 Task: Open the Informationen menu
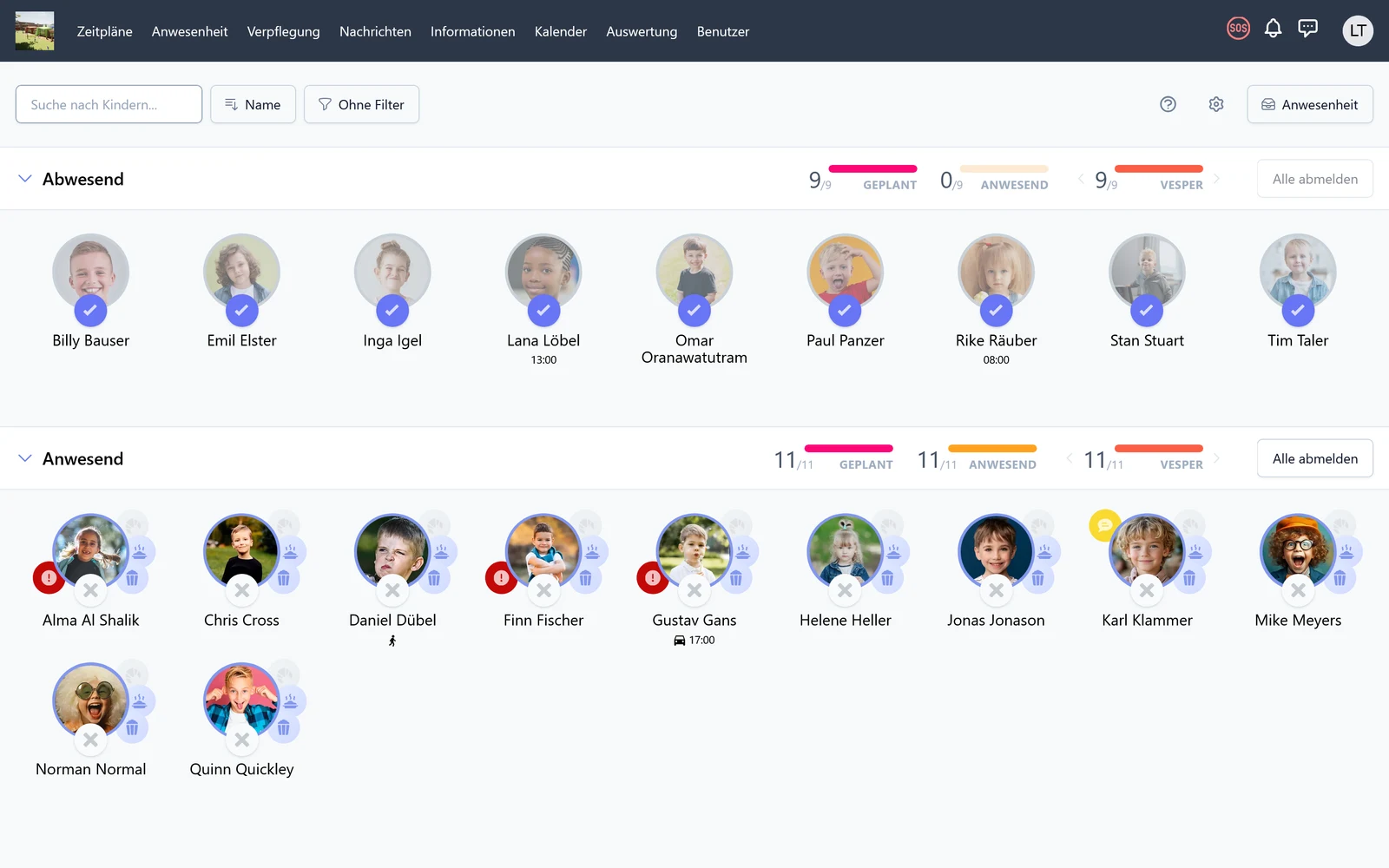(x=472, y=31)
